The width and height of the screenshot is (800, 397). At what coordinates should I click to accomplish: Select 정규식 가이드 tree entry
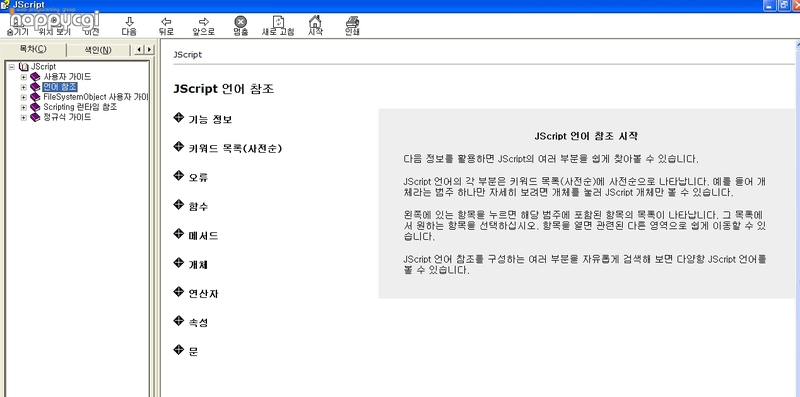coord(67,117)
